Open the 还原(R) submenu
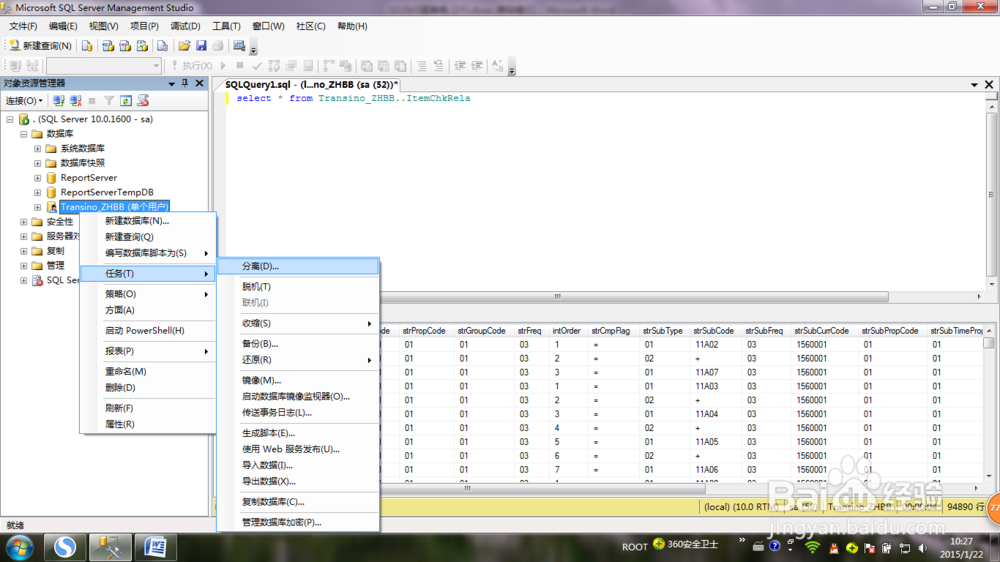This screenshot has height=562, width=1000. click(x=298, y=360)
